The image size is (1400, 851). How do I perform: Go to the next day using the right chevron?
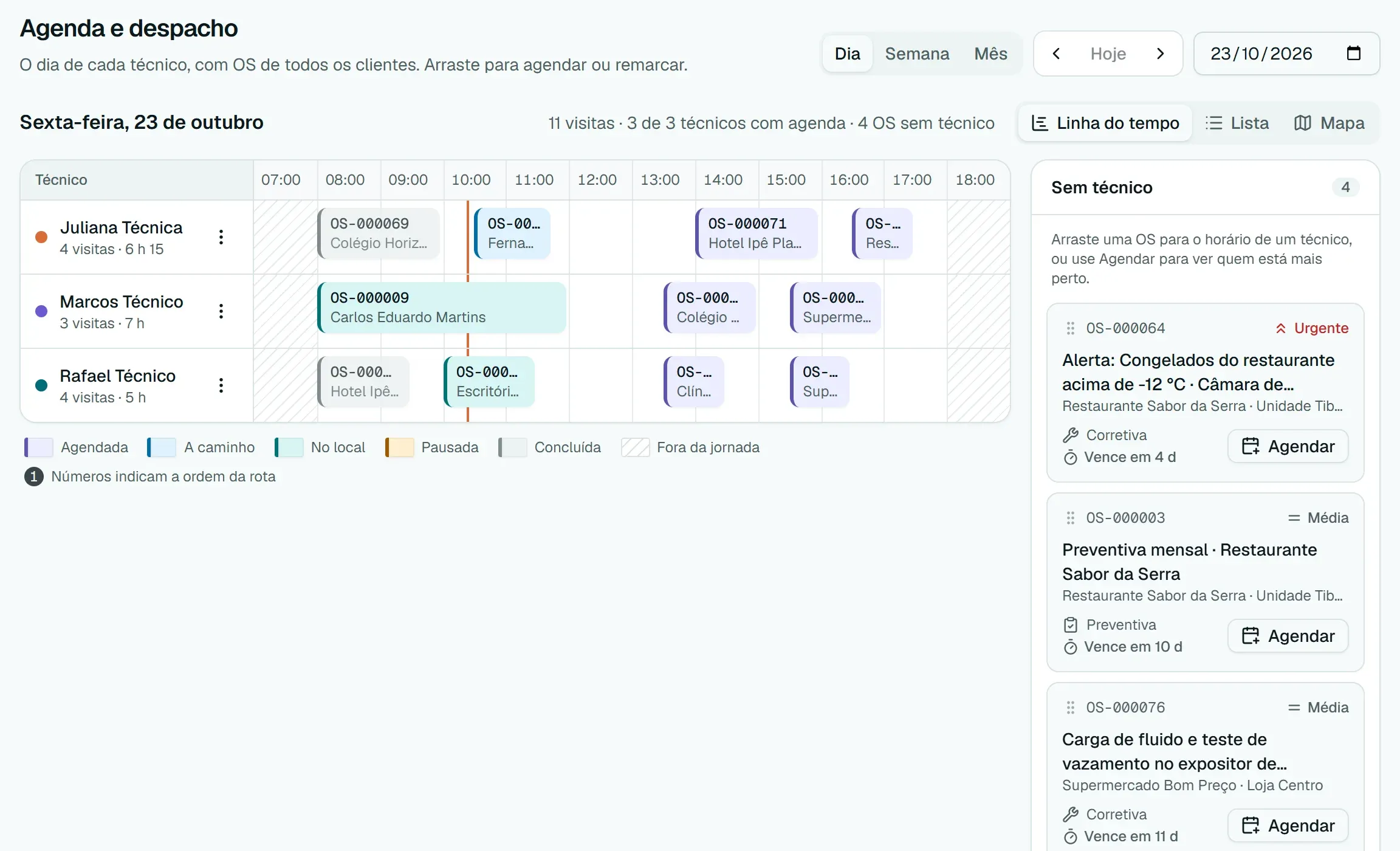[1160, 53]
